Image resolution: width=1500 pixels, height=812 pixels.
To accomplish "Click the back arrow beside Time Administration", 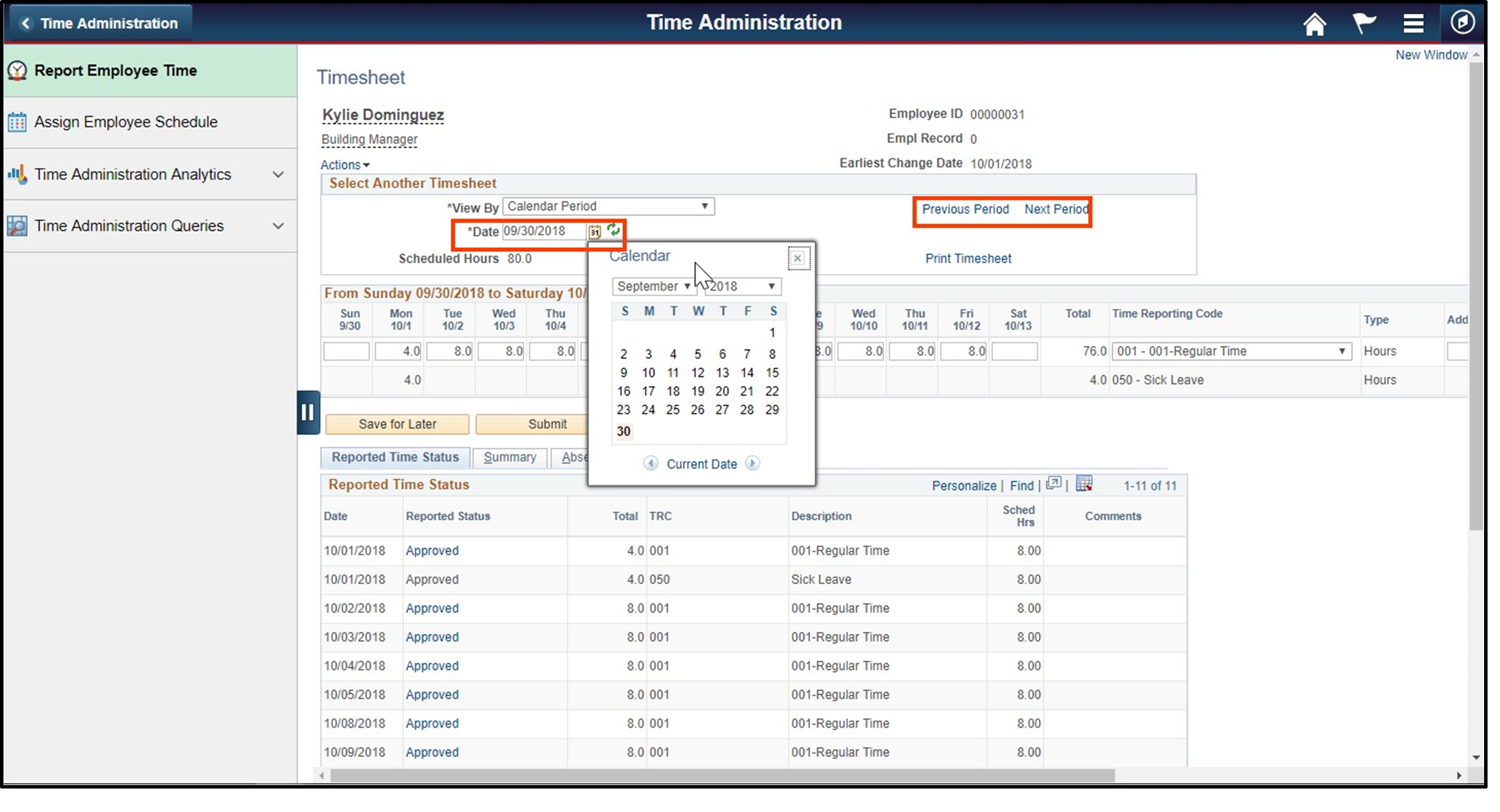I will (26, 23).
